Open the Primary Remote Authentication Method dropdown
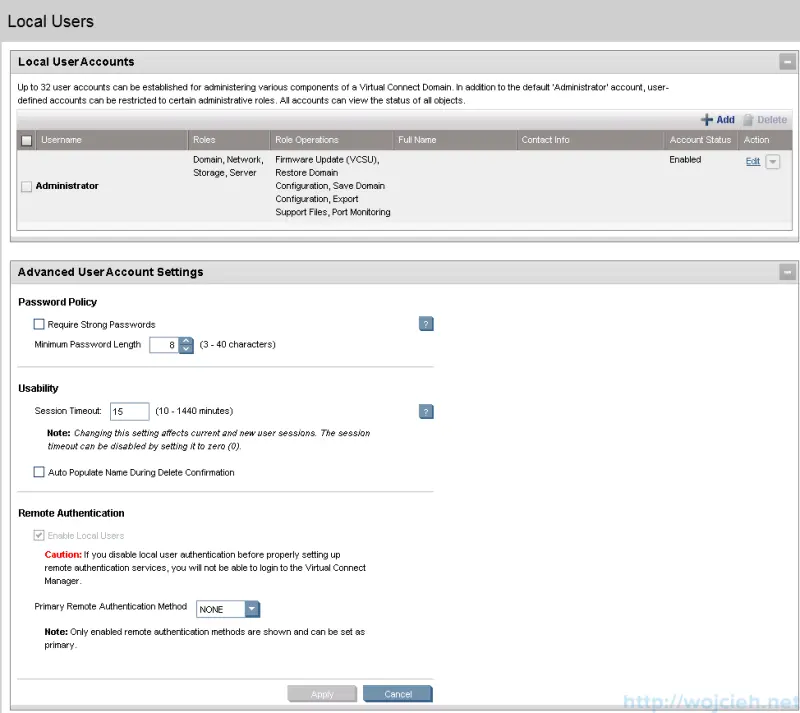This screenshot has width=800, height=713. coord(252,608)
